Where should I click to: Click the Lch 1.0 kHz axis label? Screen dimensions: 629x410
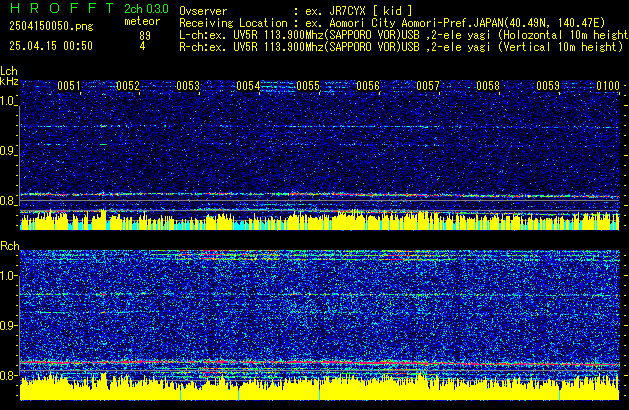tap(8, 101)
